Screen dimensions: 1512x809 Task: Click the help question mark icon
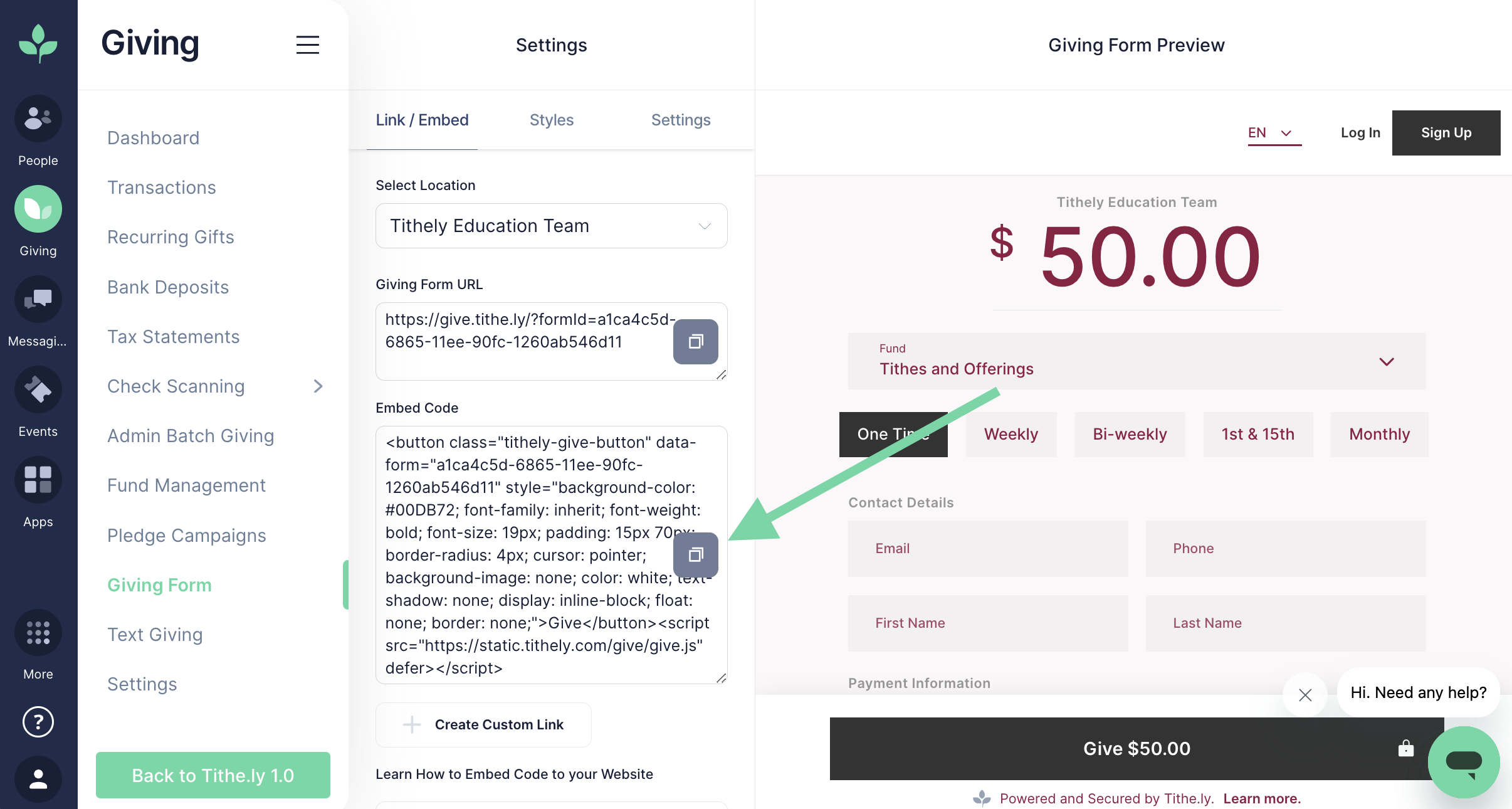tap(38, 722)
